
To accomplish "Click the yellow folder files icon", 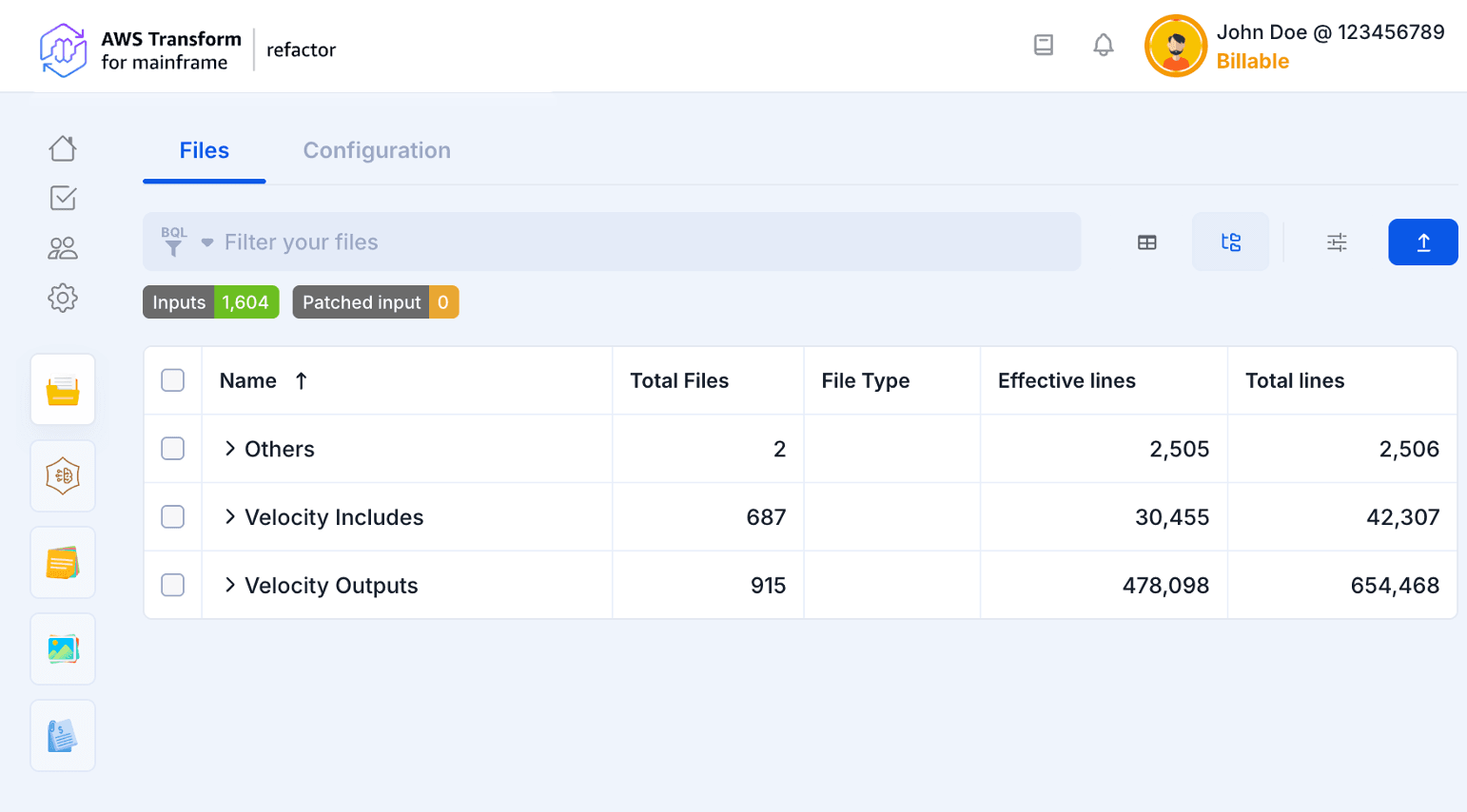I will pyautogui.click(x=63, y=390).
